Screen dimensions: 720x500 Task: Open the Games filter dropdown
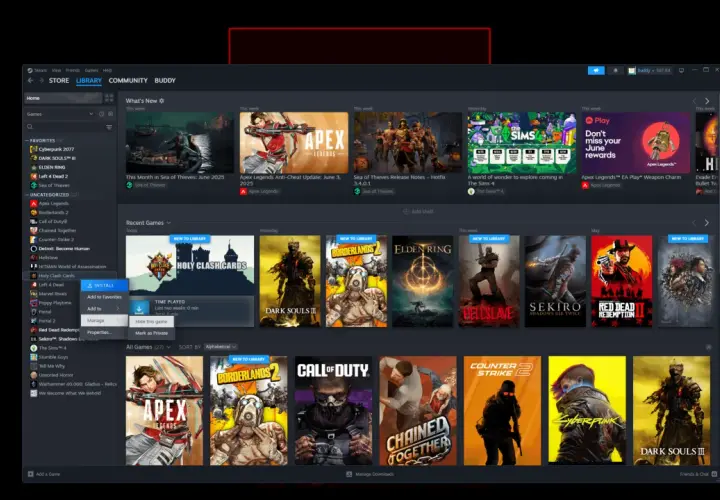pos(60,114)
